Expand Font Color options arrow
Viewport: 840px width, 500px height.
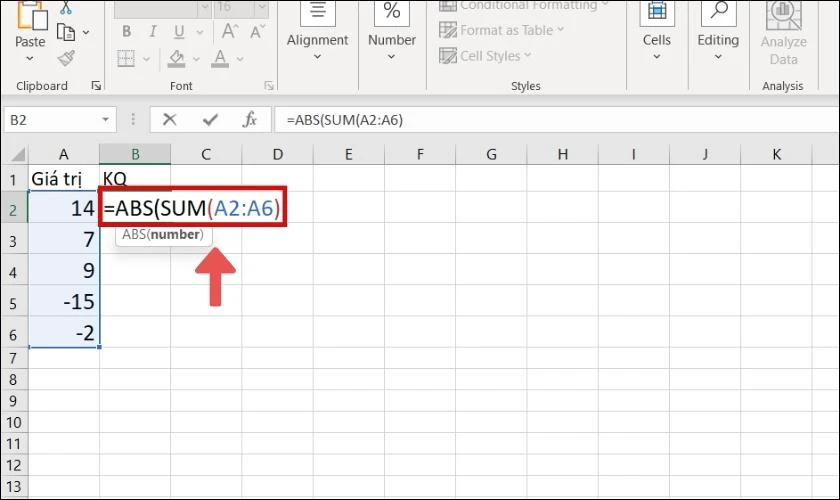(240, 59)
